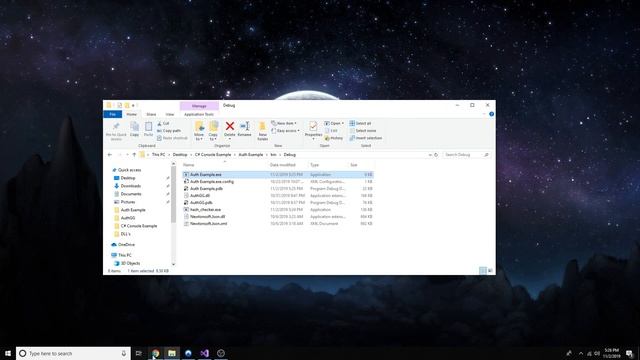The height and width of the screenshot is (360, 640).
Task: Click the Manage contextual tab
Action: [199, 106]
